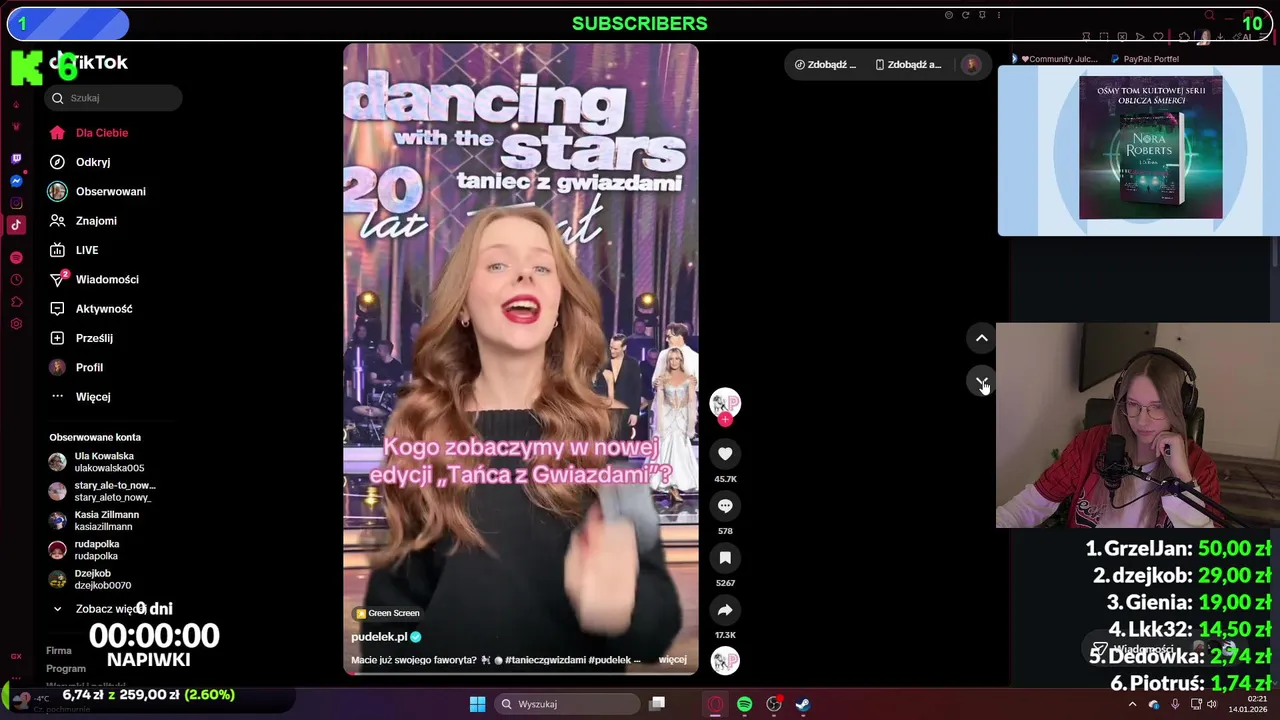Open the Prześlij upload page
This screenshot has width=1280, height=720.
tap(94, 338)
